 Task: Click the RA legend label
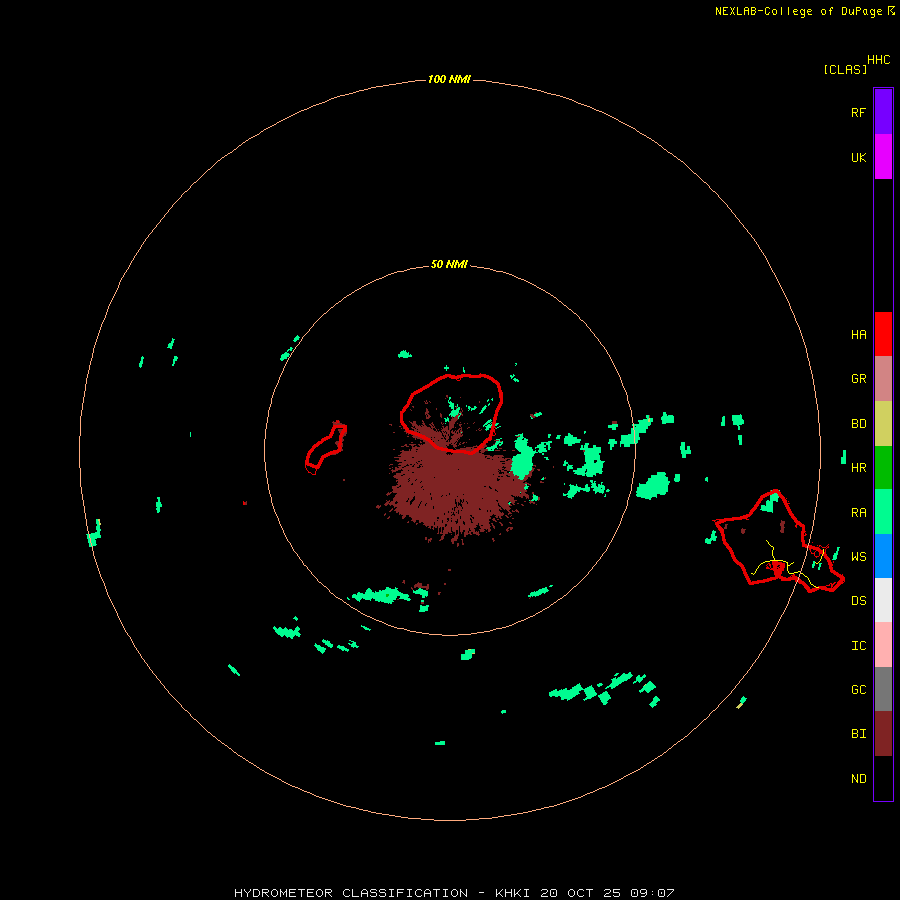858,513
